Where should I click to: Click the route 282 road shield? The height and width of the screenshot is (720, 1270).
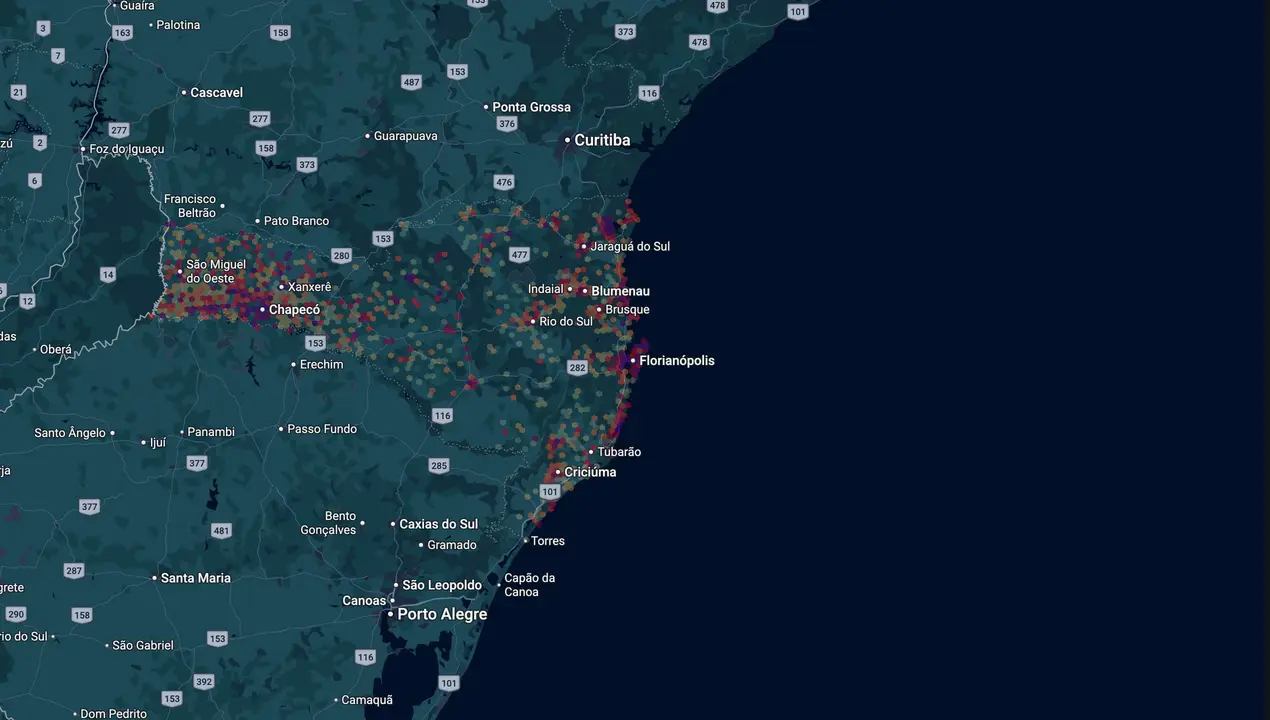pos(577,368)
